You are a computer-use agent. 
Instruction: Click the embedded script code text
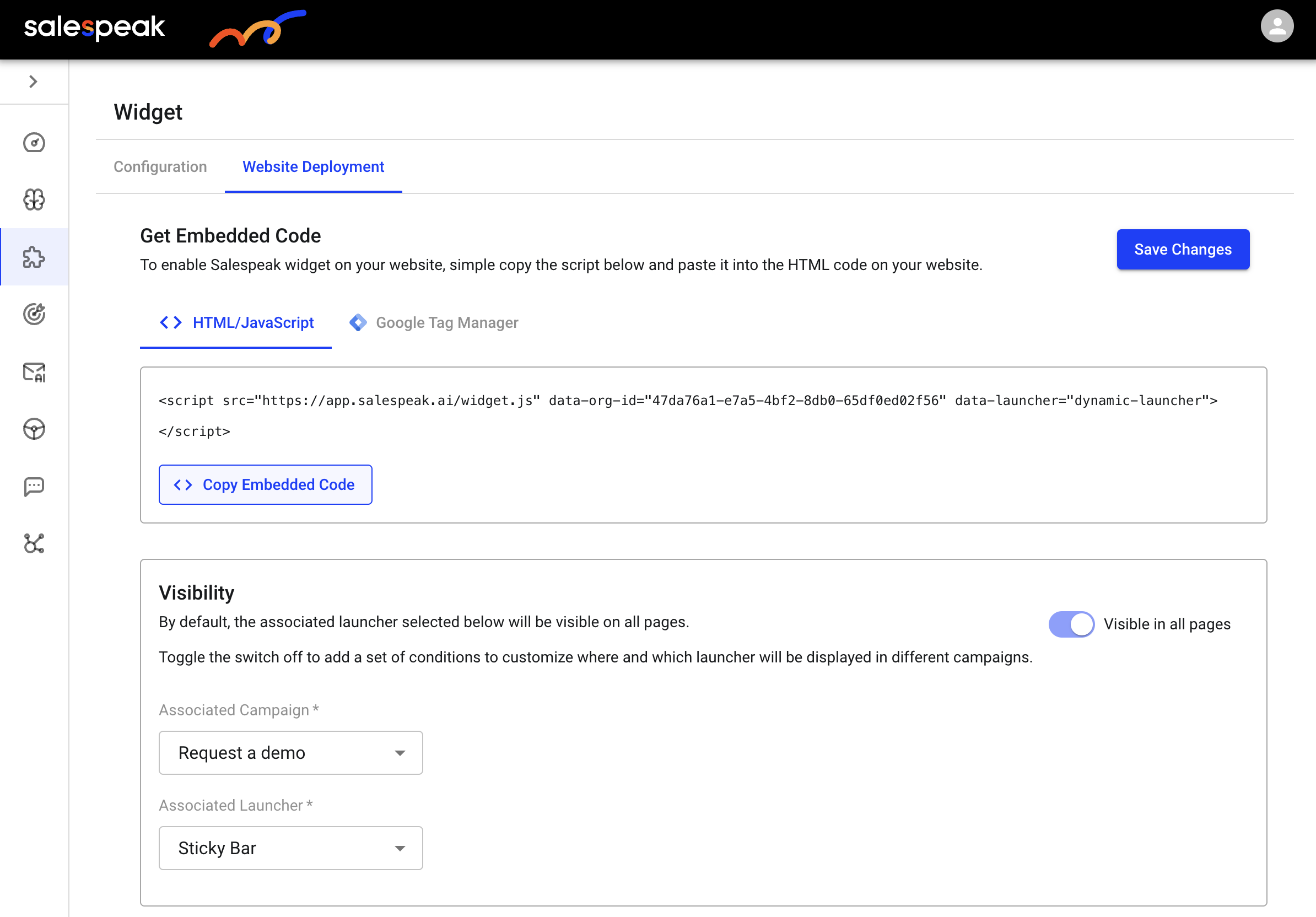(688, 401)
